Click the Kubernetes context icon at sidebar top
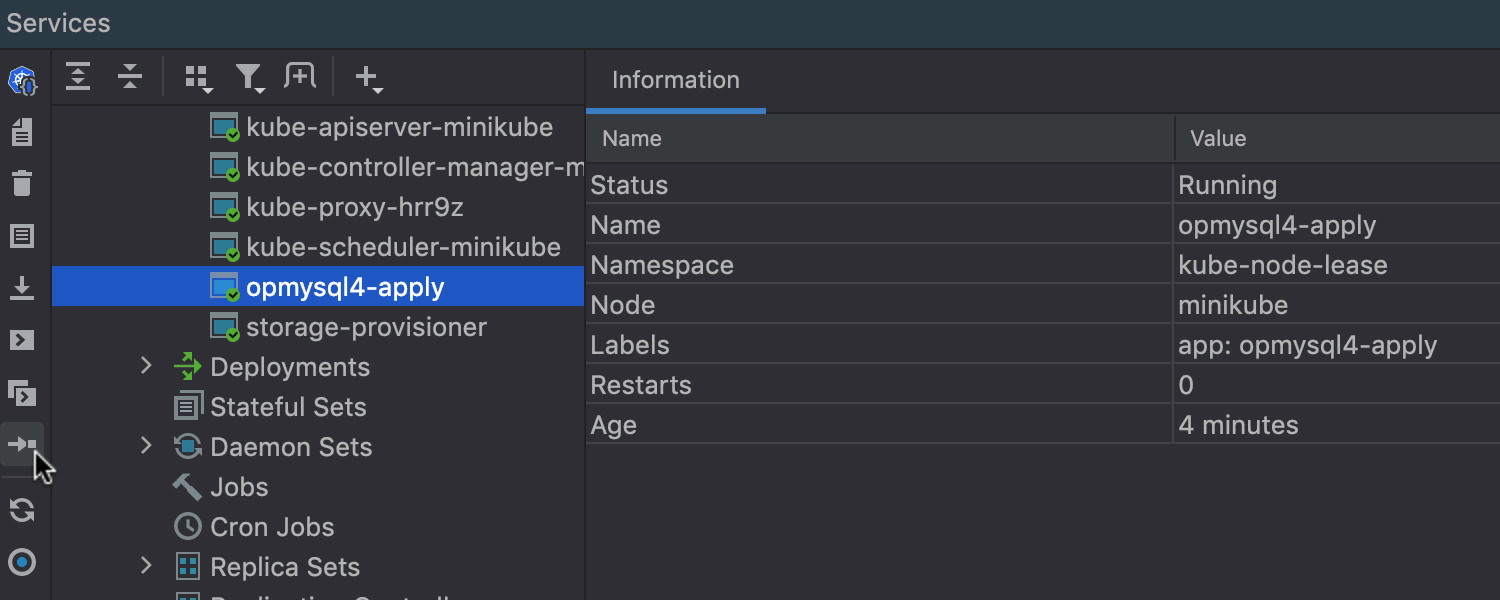Screen dimensions: 1500x600 point(22,81)
